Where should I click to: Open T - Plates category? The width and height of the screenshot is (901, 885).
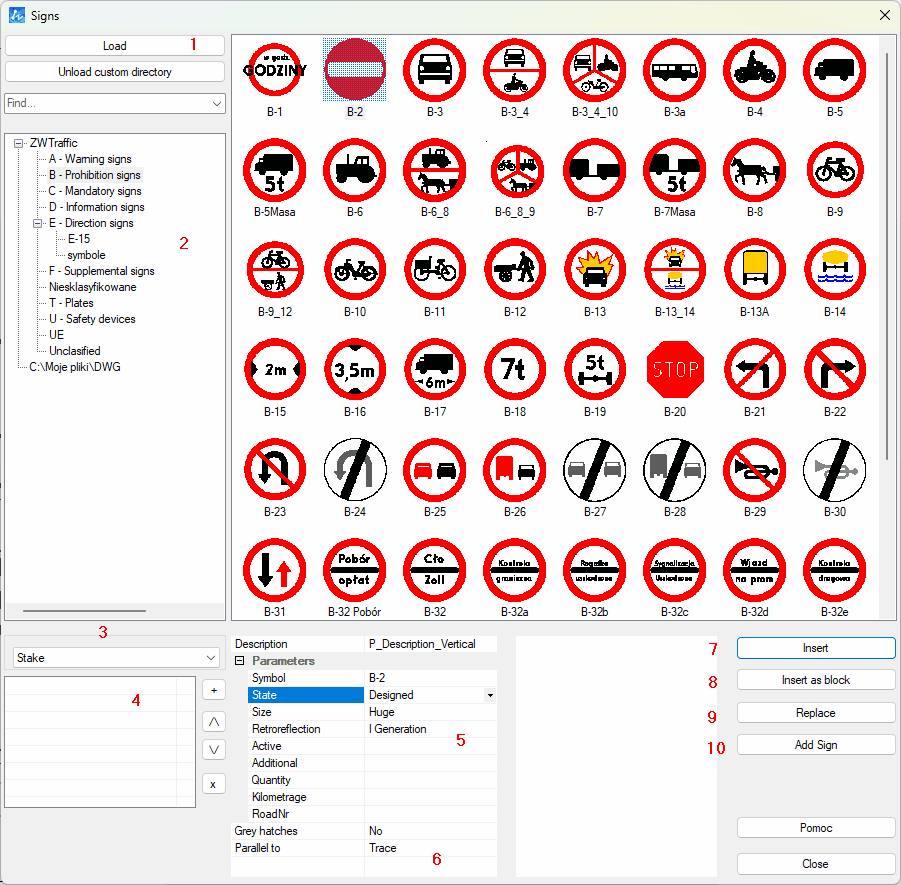pos(71,303)
